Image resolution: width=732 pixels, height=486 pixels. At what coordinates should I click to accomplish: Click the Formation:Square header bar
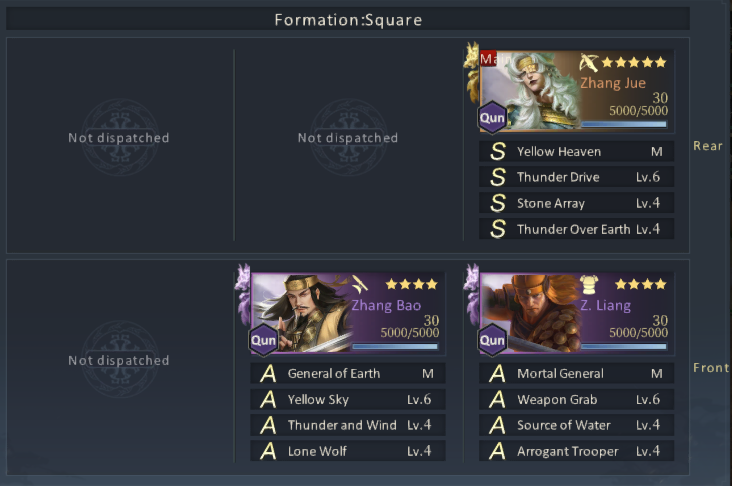point(348,20)
